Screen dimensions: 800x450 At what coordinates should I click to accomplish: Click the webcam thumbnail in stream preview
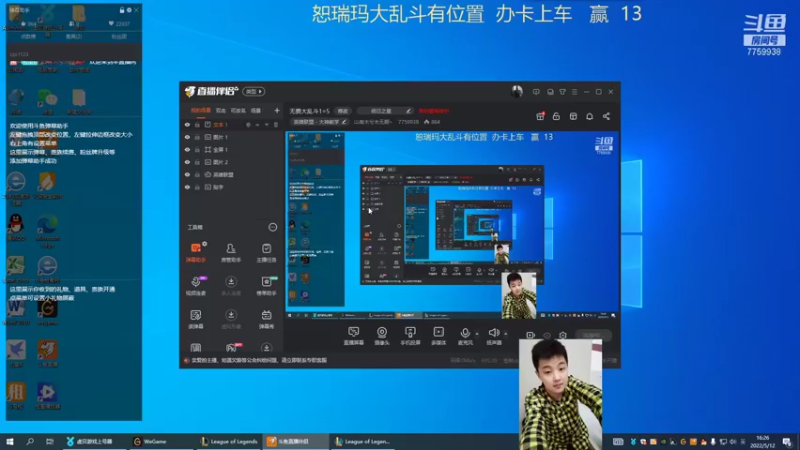pos(518,295)
